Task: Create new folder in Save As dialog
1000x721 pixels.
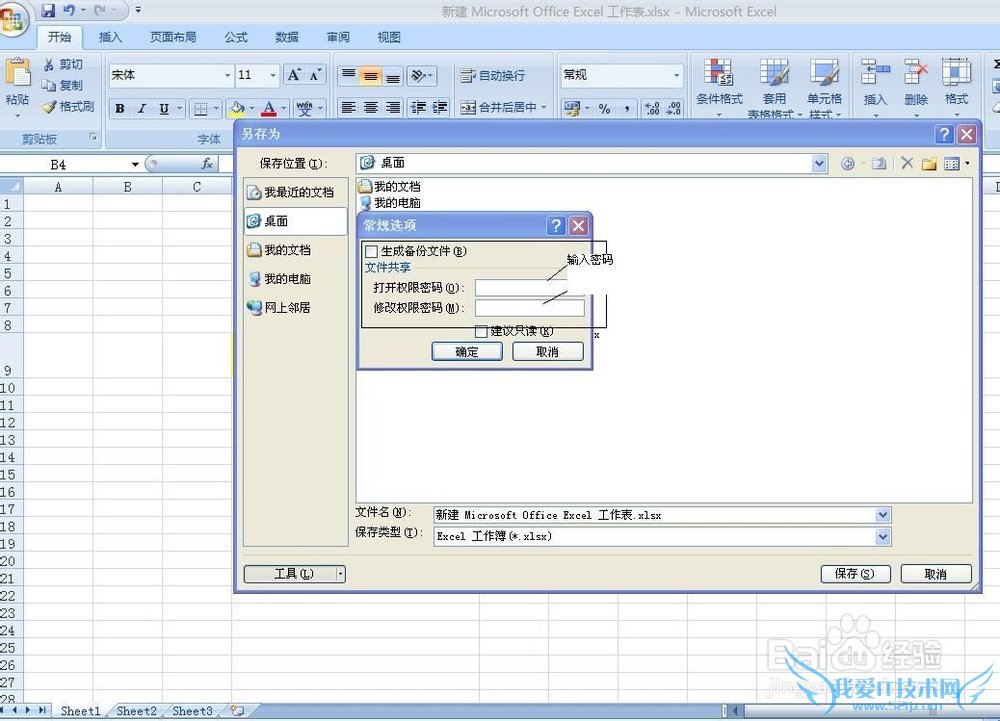Action: click(929, 164)
